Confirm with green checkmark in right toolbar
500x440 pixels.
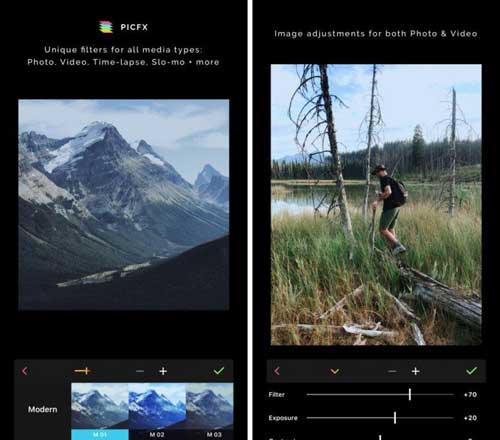coord(471,371)
